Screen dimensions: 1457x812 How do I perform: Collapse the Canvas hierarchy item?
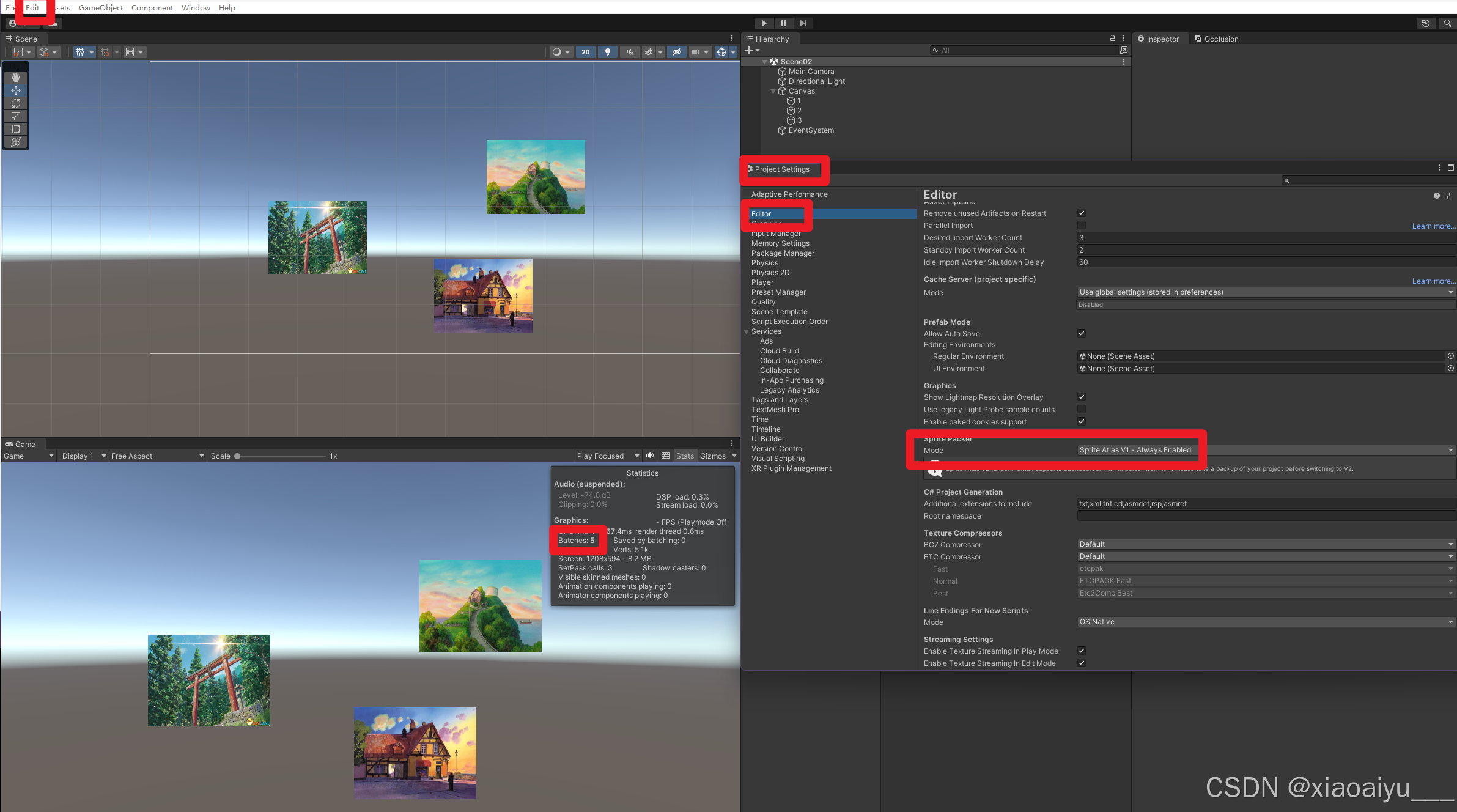click(x=773, y=91)
